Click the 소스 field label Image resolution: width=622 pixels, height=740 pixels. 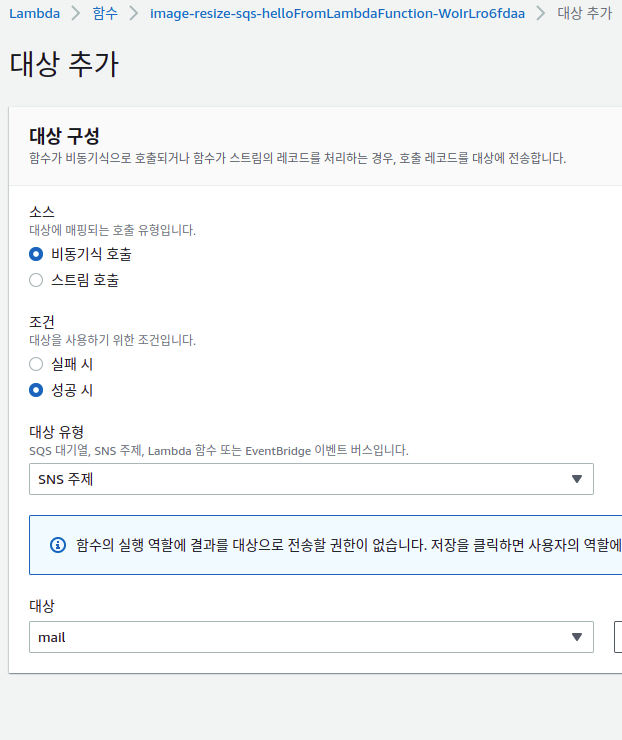pos(42,212)
